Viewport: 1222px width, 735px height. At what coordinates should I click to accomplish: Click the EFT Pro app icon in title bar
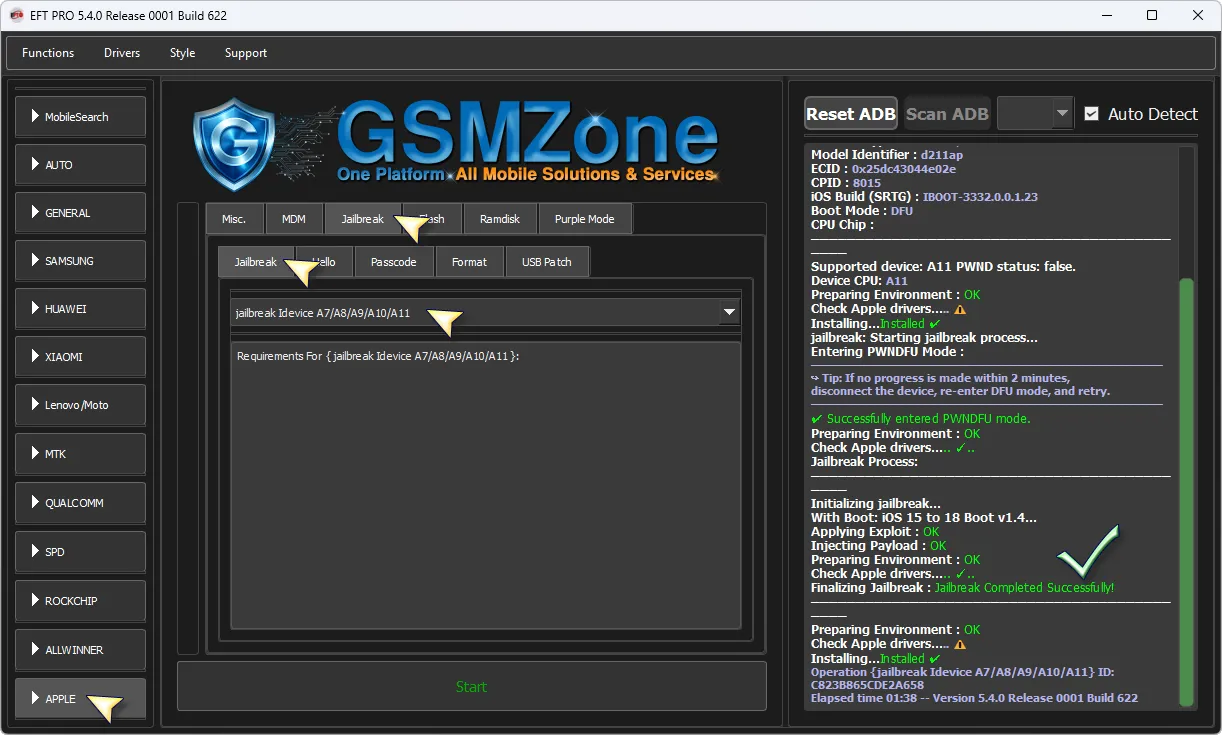pyautogui.click(x=16, y=15)
